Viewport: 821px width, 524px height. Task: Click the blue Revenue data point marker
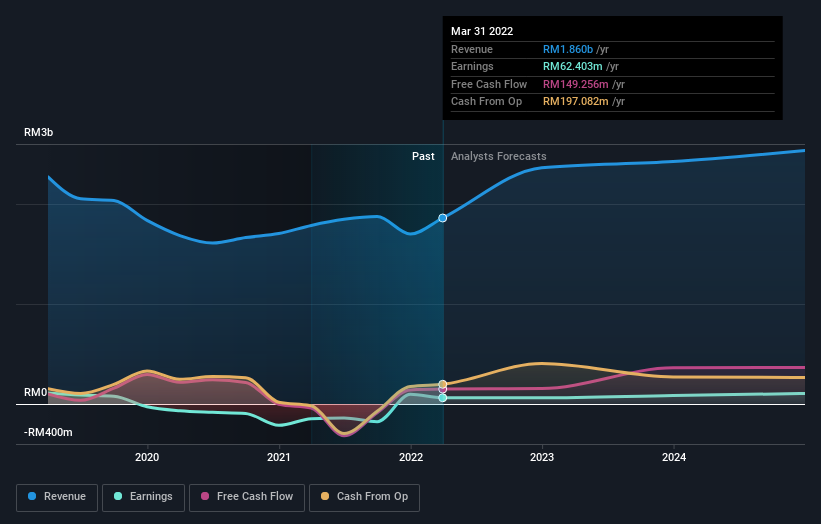pyautogui.click(x=442, y=218)
